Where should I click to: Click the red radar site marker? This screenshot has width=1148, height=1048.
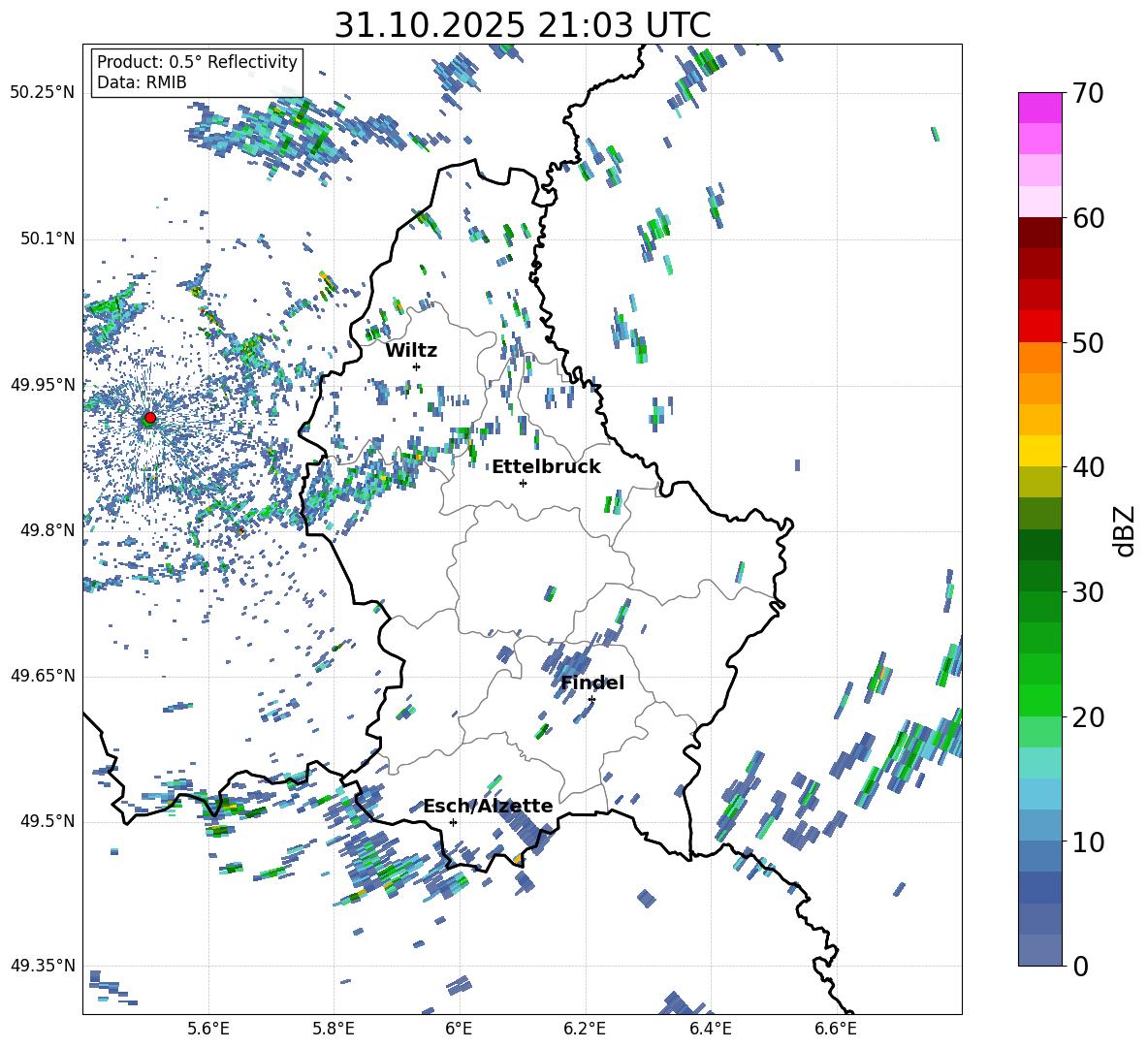tap(150, 418)
